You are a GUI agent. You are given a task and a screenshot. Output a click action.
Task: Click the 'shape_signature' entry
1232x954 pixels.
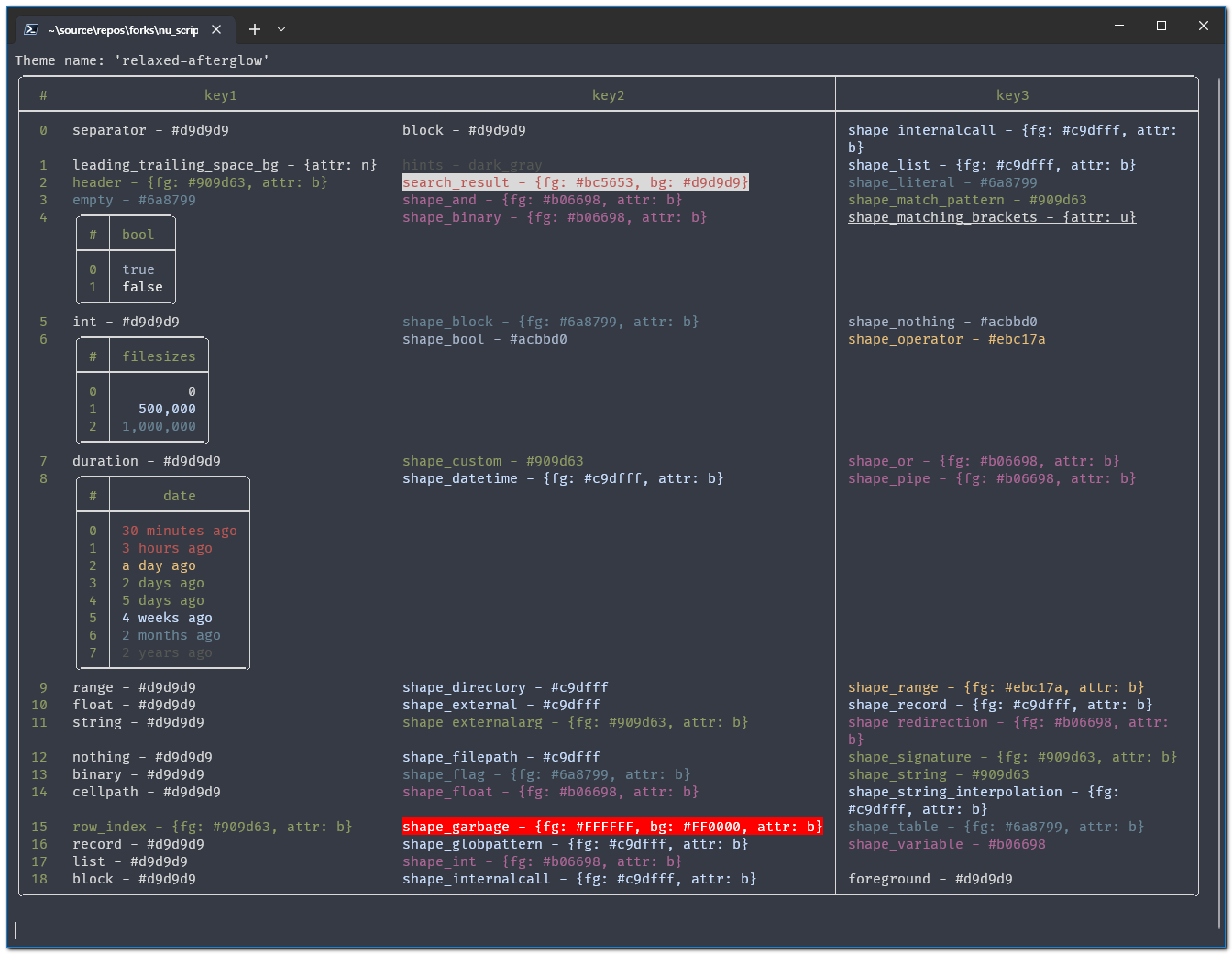click(x=1013, y=757)
